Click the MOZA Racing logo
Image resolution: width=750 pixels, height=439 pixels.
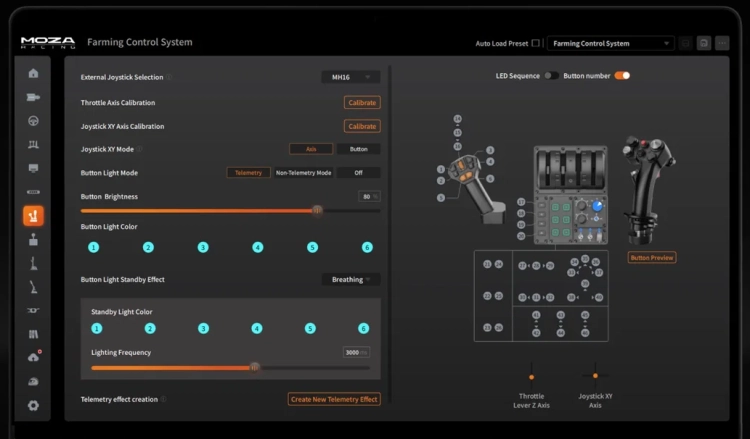[48, 43]
